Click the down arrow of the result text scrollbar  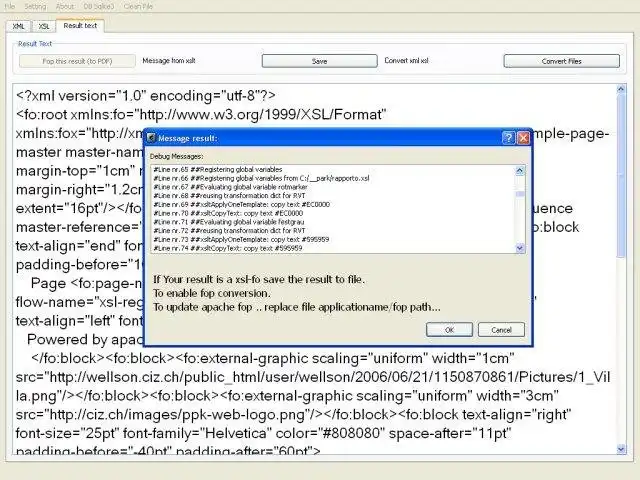(621, 449)
